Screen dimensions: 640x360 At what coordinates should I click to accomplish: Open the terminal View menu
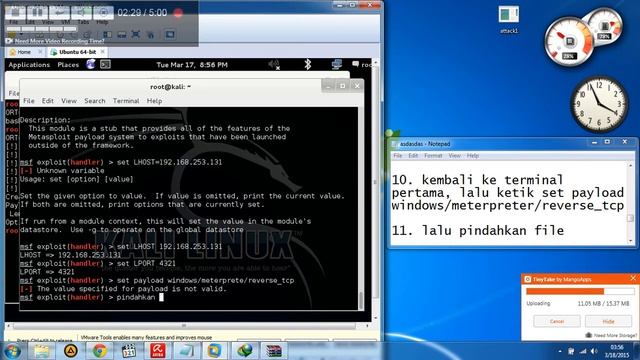[x=69, y=101]
